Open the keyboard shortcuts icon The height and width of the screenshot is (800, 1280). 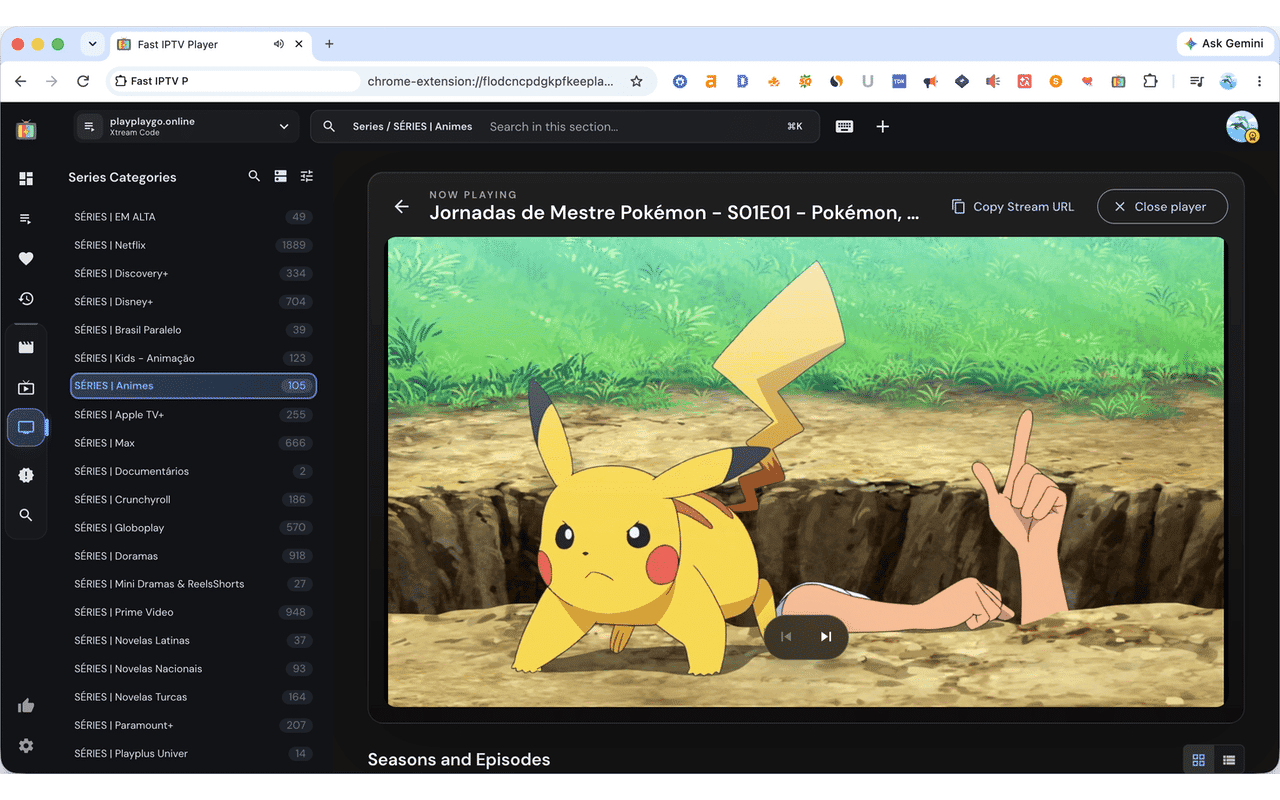(x=845, y=126)
